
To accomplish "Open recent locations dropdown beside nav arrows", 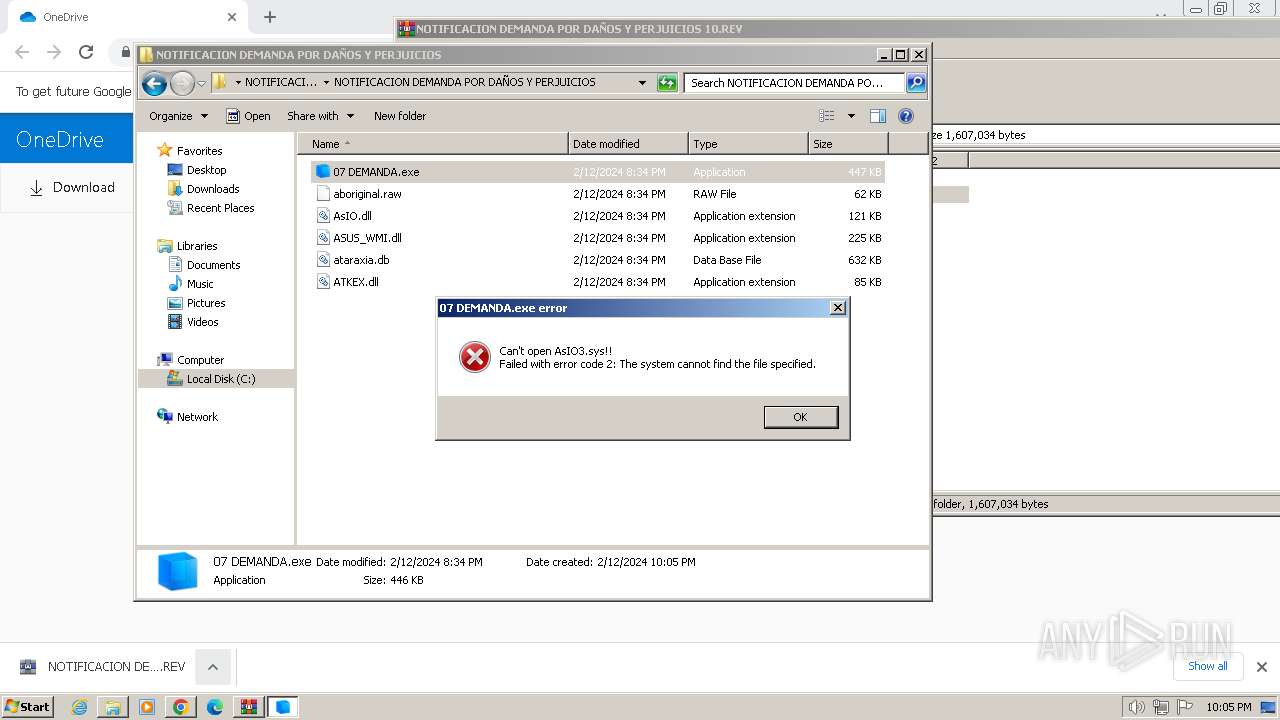I will (201, 83).
